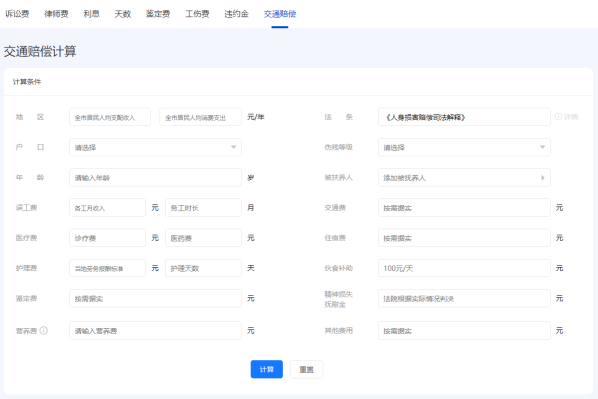
Task: Open the 工伤费 tab
Action: pyautogui.click(x=197, y=14)
